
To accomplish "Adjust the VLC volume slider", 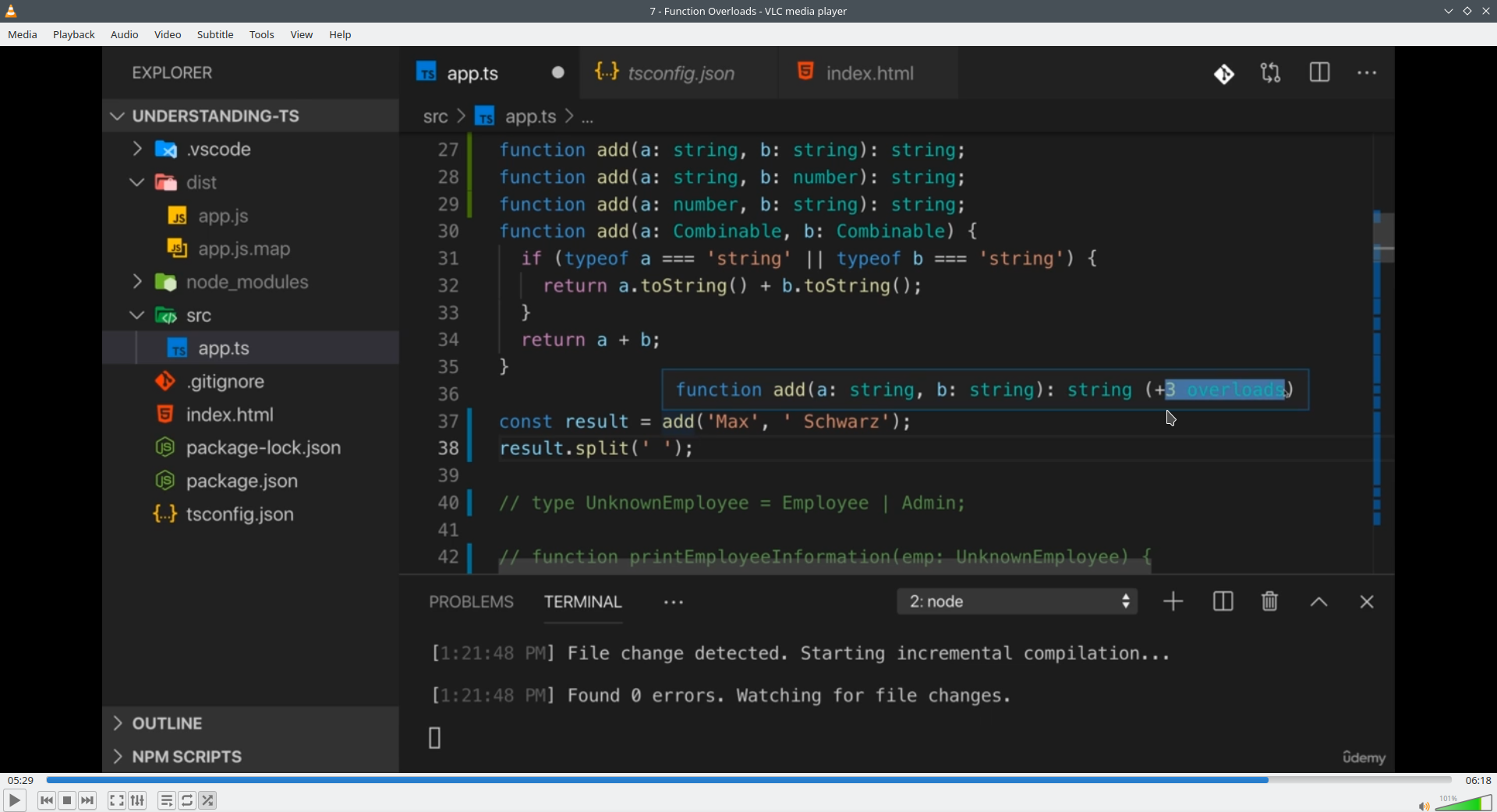I will 1463,803.
